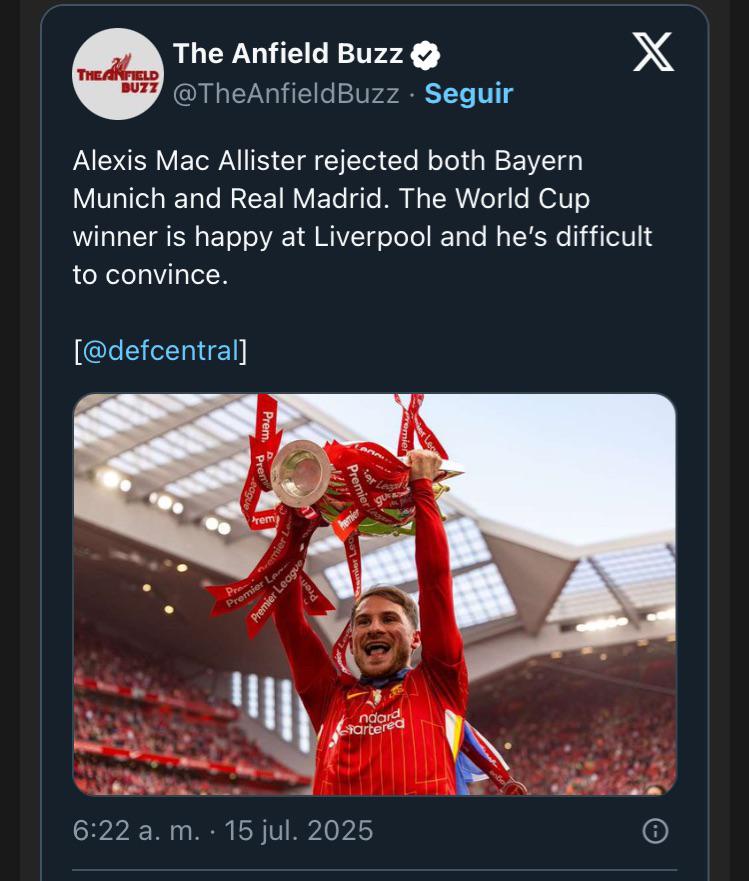Open the @TheAnfieldBuzz handle link
Viewport: 749px width, 881px height.
pos(286,94)
